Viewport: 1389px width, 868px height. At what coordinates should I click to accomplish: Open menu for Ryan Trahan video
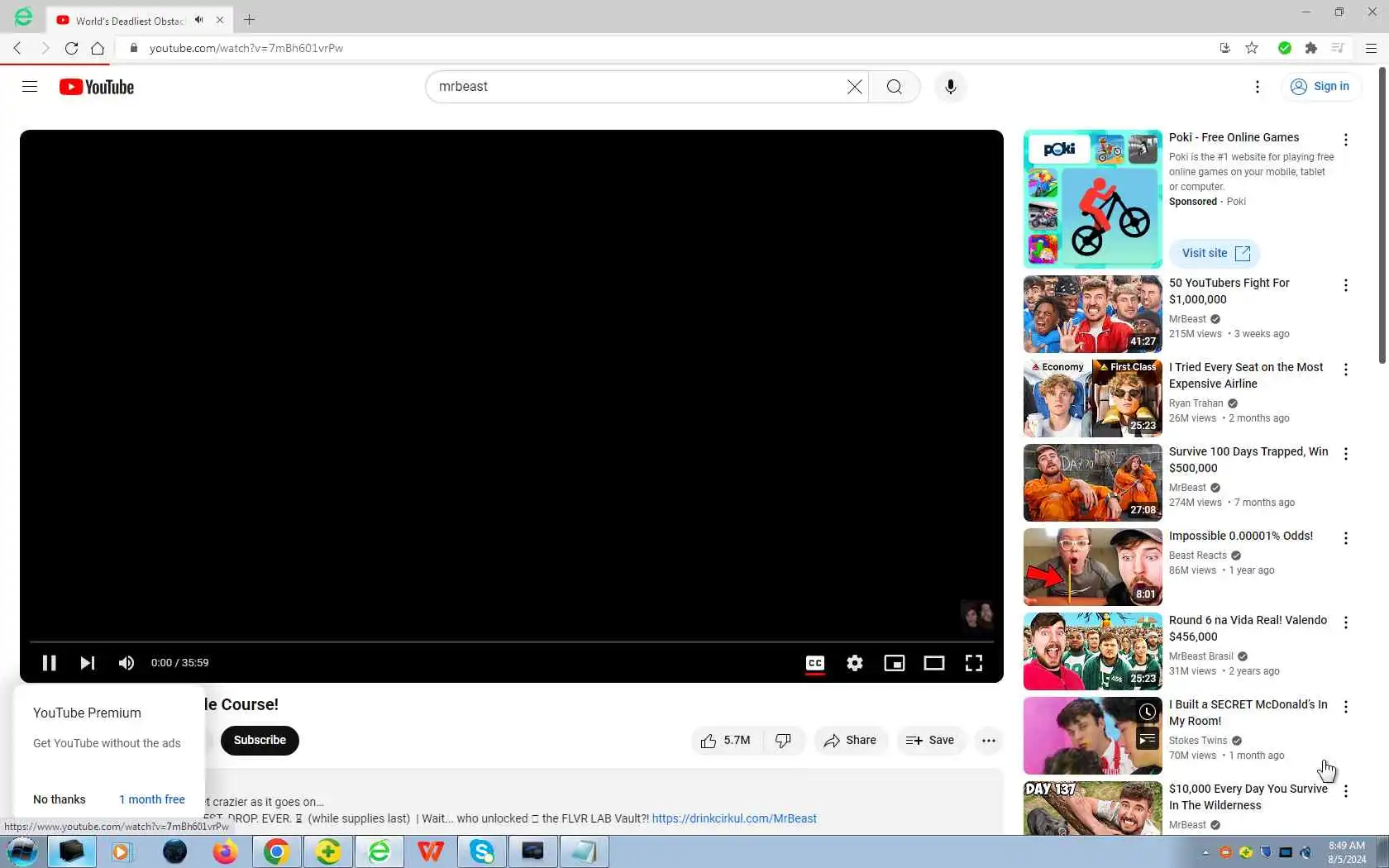pyautogui.click(x=1346, y=370)
